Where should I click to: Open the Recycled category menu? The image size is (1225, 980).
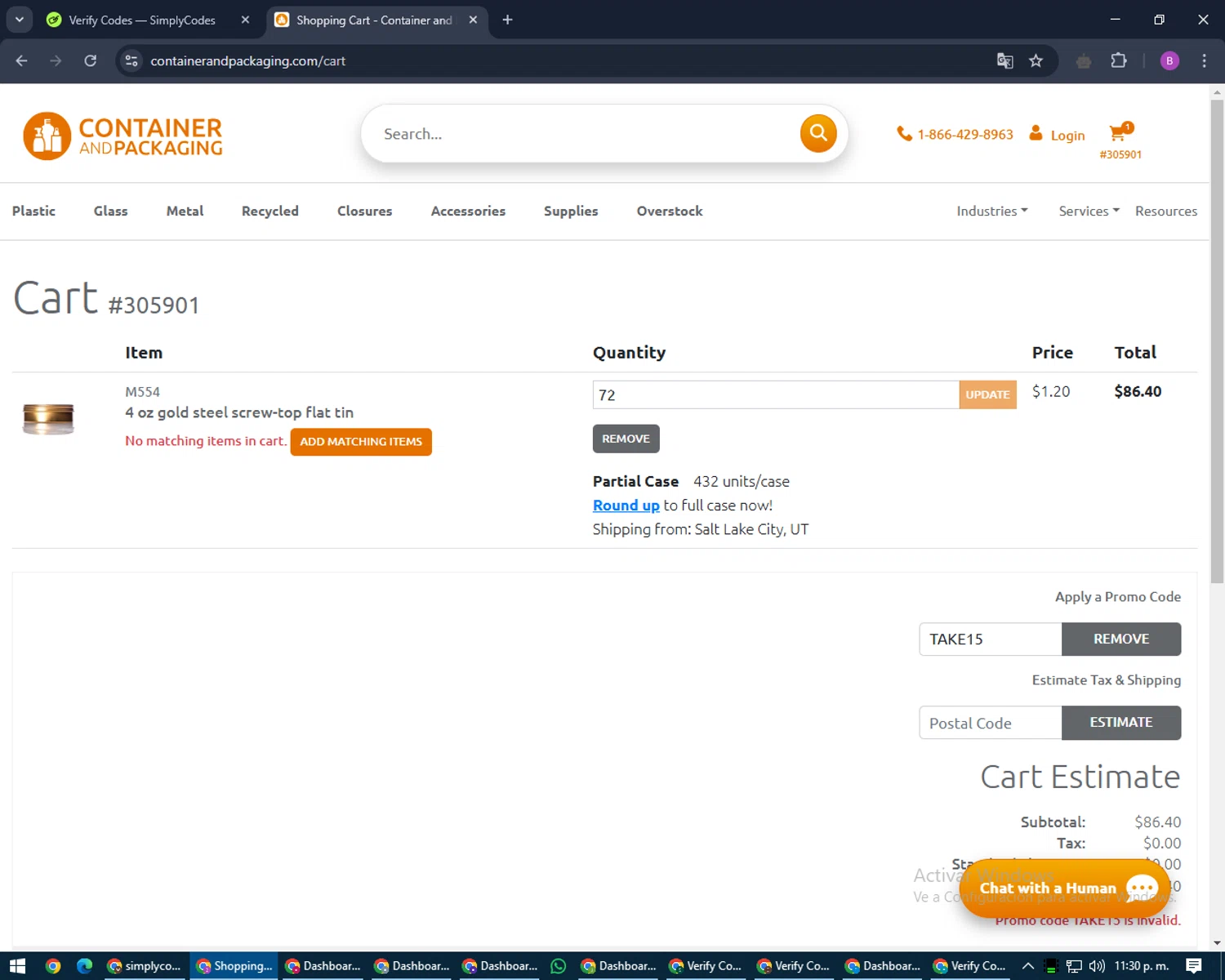point(270,211)
